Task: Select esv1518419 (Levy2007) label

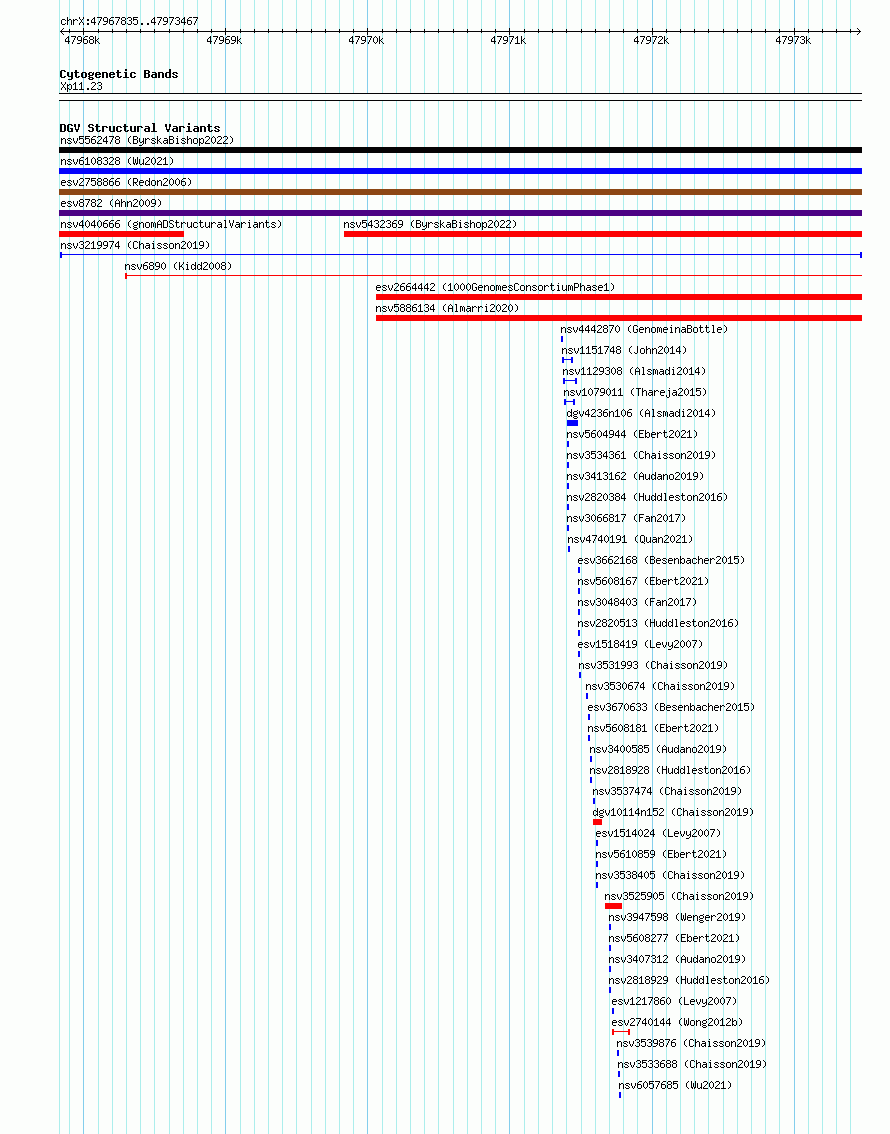Action: pyautogui.click(x=640, y=644)
